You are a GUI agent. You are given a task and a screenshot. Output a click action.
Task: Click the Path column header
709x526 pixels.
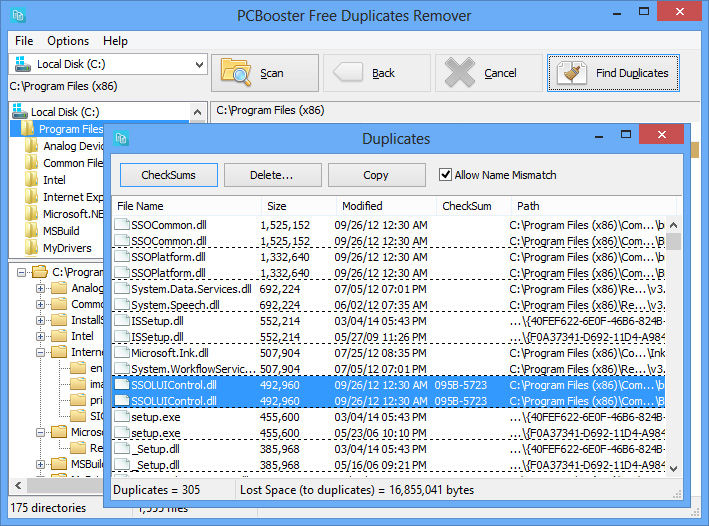click(x=593, y=206)
